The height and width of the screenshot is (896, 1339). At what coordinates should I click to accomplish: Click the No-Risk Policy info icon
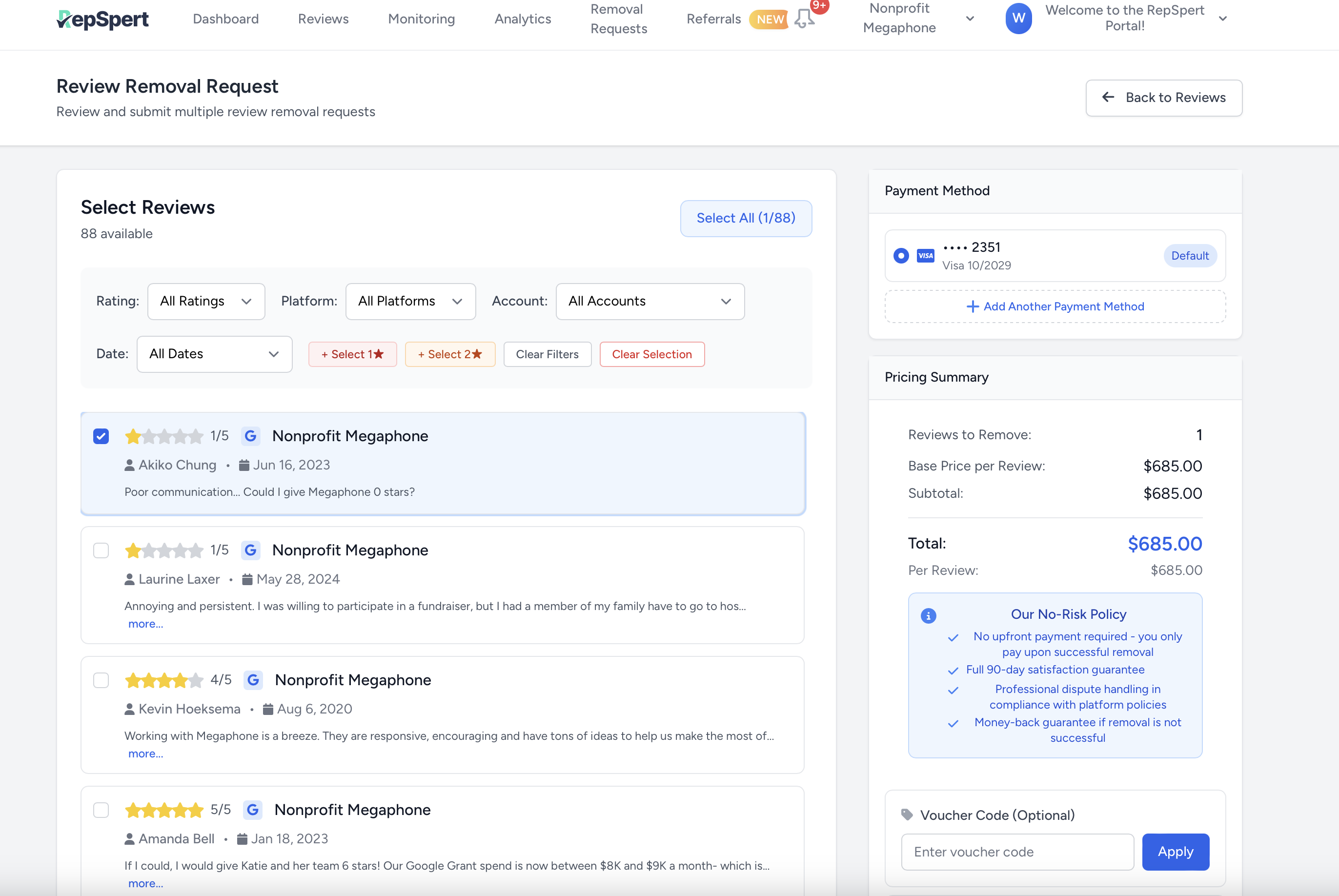[928, 615]
